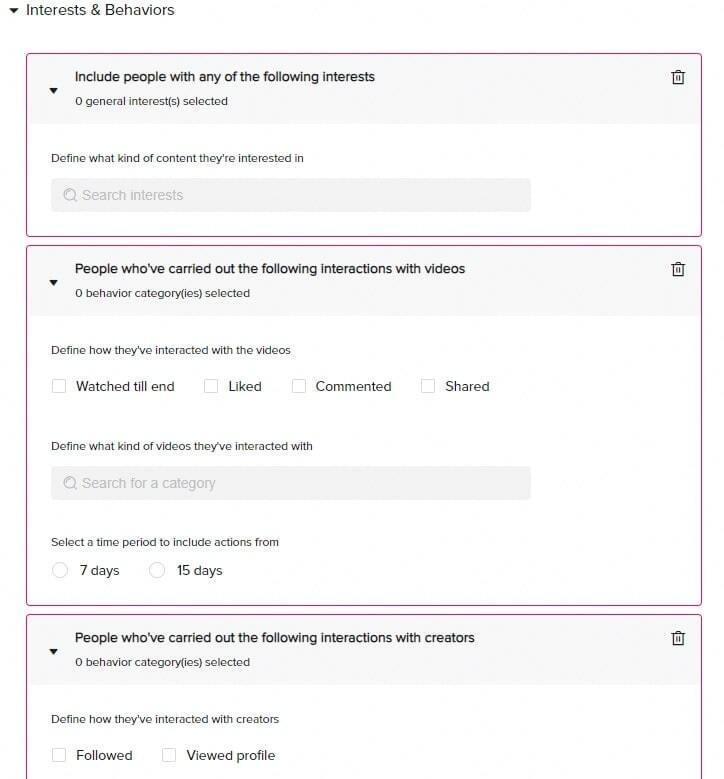Select the 7 days time period
Image resolution: width=724 pixels, height=779 pixels.
pyautogui.click(x=60, y=570)
